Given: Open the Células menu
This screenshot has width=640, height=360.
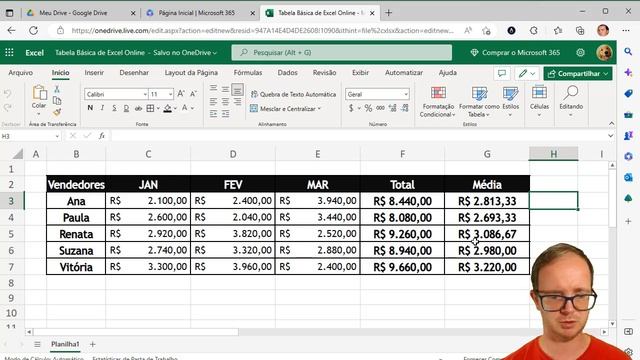Looking at the screenshot, I should 539,102.
